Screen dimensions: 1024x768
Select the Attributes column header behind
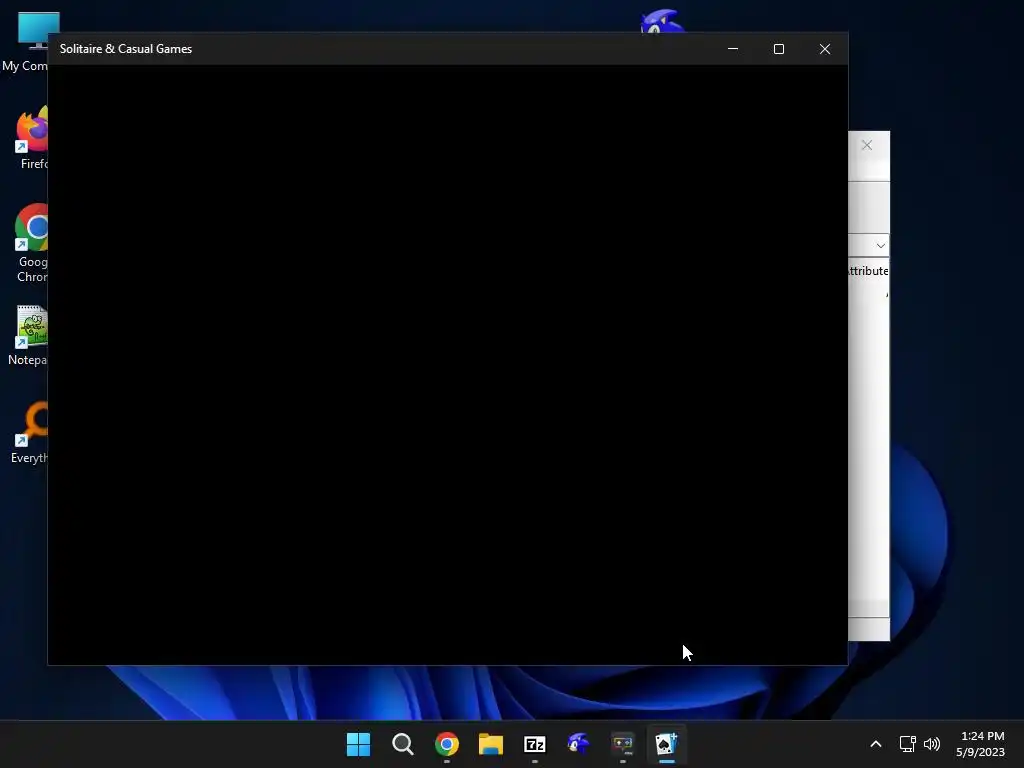pyautogui.click(x=868, y=271)
